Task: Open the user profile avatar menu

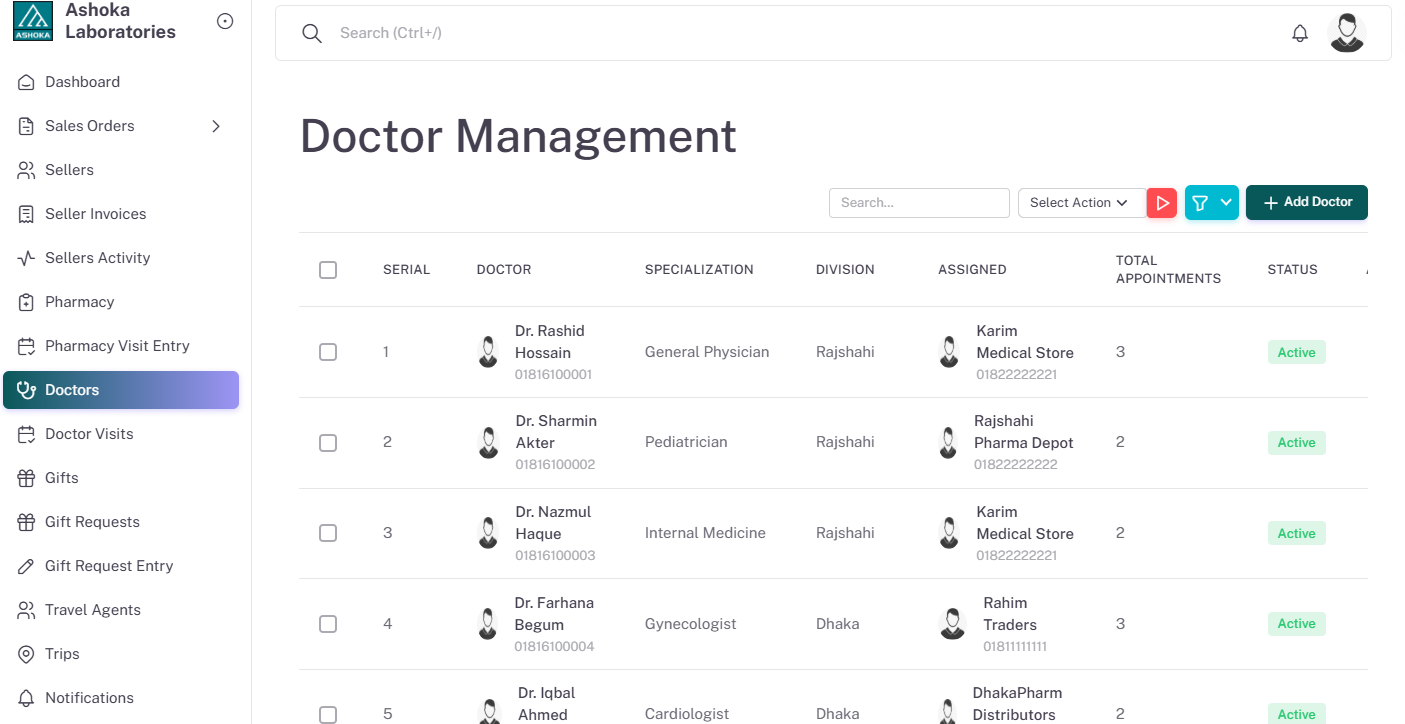Action: (1347, 33)
